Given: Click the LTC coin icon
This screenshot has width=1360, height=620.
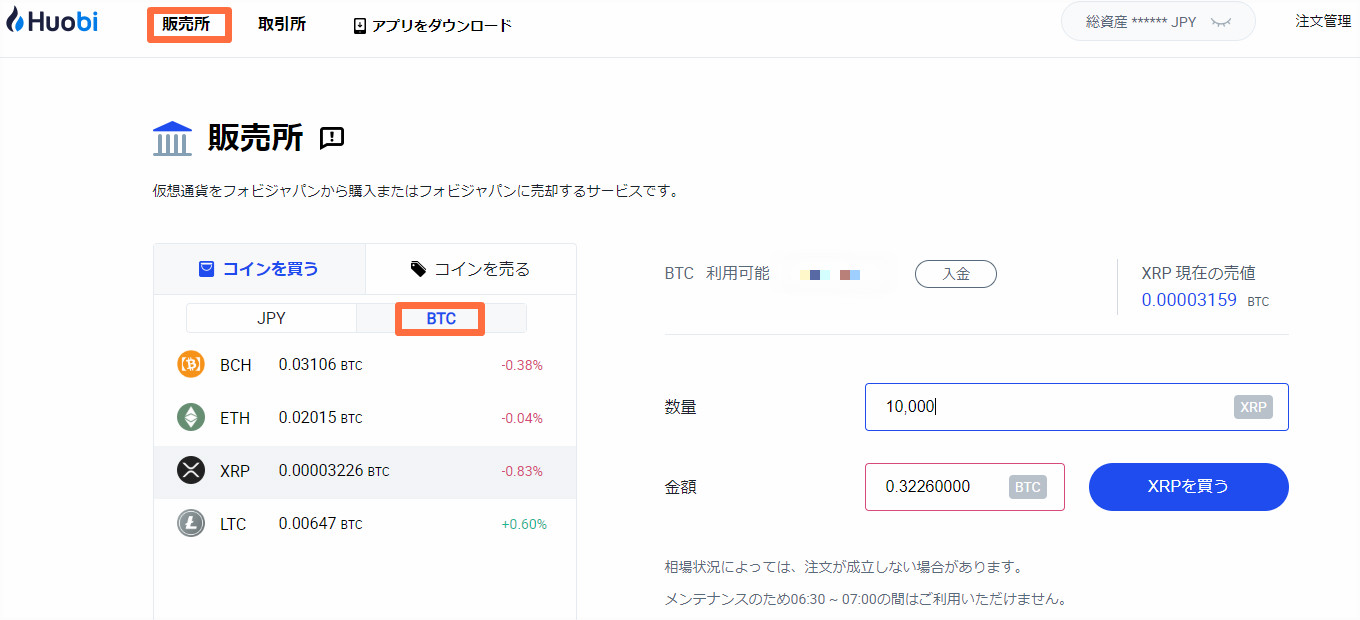Looking at the screenshot, I should tap(191, 524).
